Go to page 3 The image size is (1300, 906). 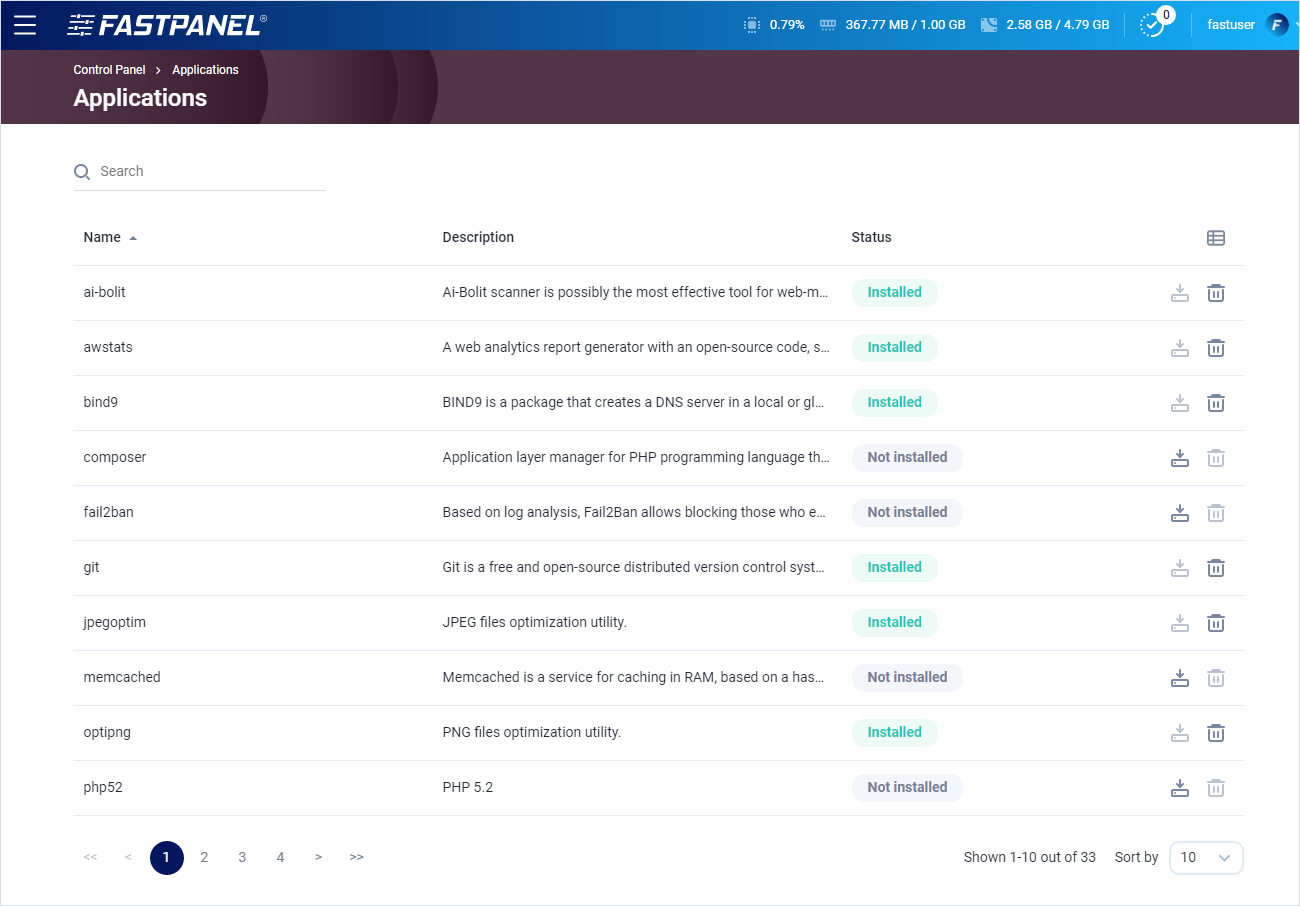pos(242,857)
